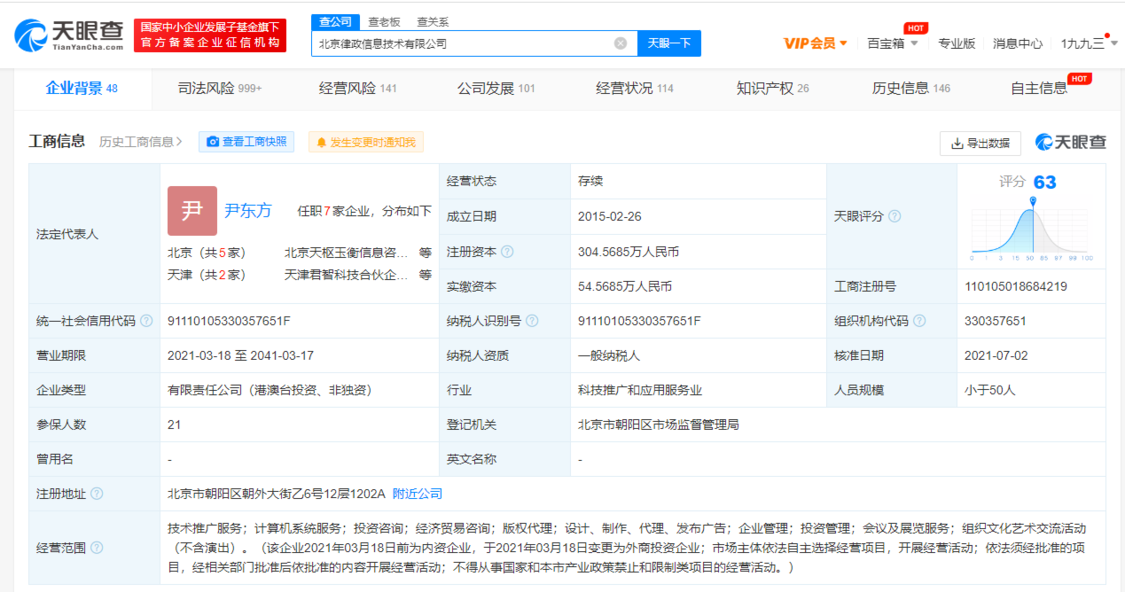Expand the 百宝箱 dropdown menu

893,43
